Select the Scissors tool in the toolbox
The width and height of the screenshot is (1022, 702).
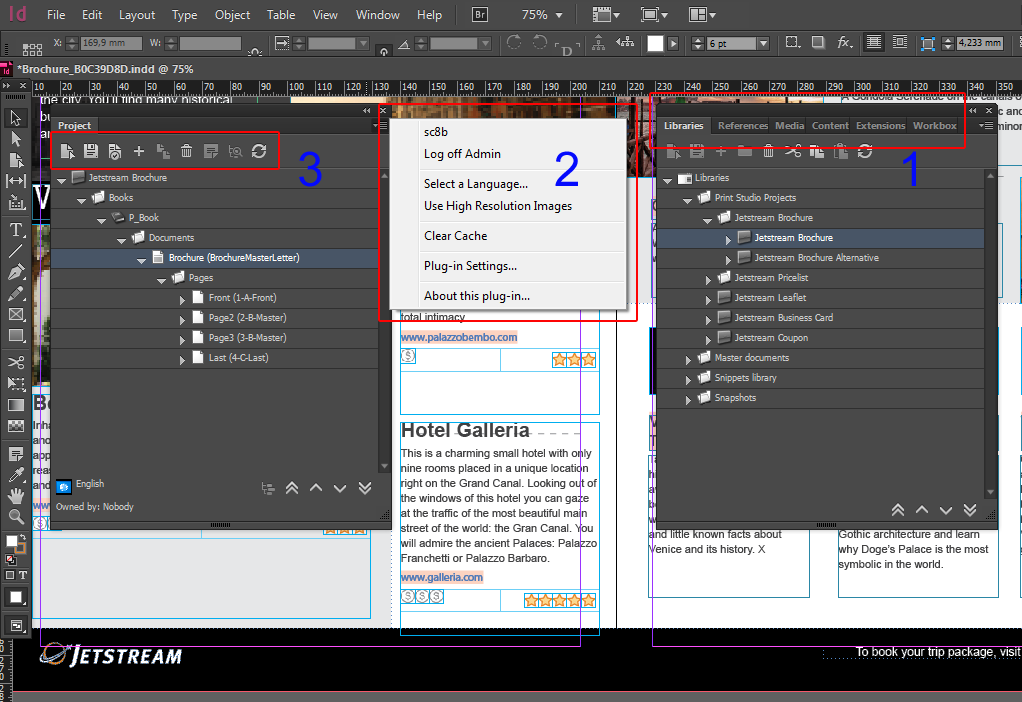click(x=16, y=362)
